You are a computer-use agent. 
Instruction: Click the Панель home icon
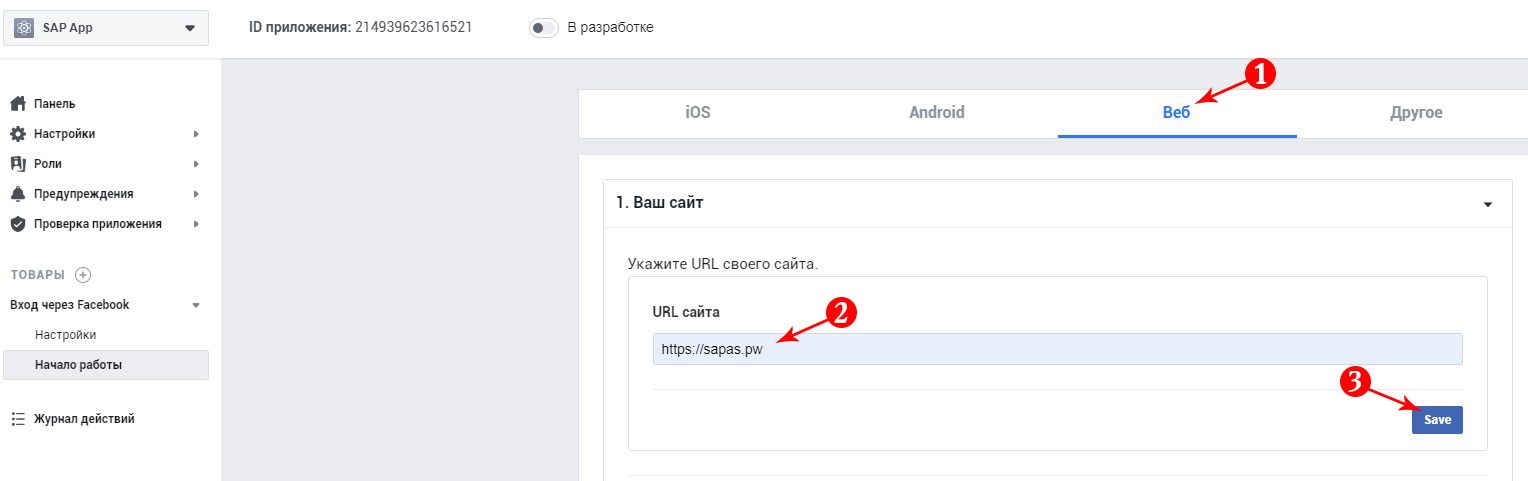(x=17, y=104)
